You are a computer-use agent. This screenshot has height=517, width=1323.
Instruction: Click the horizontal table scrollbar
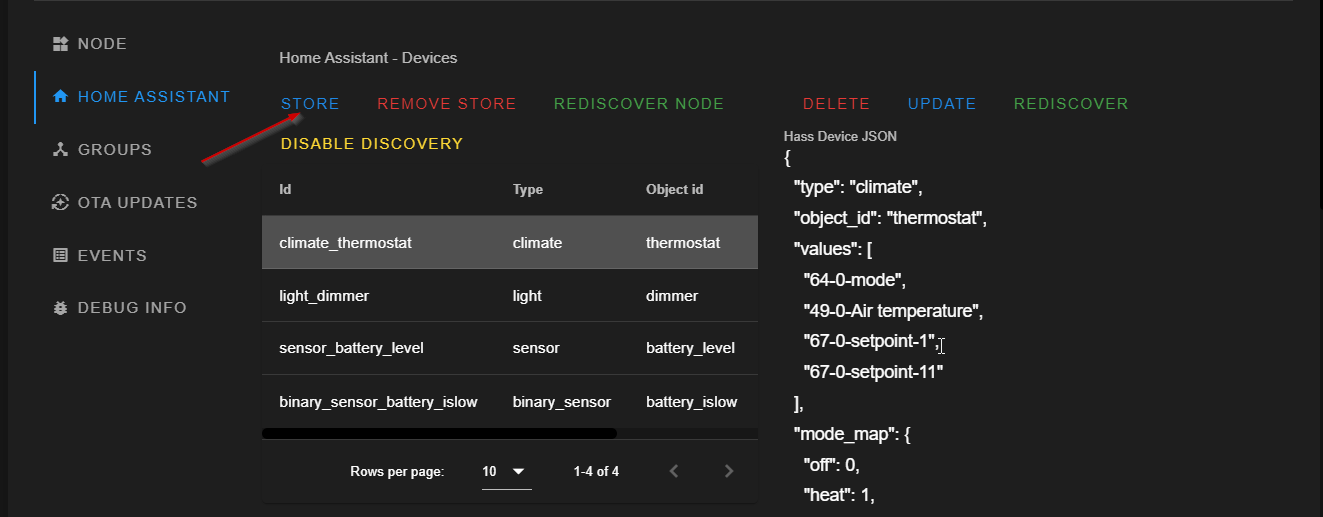439,434
